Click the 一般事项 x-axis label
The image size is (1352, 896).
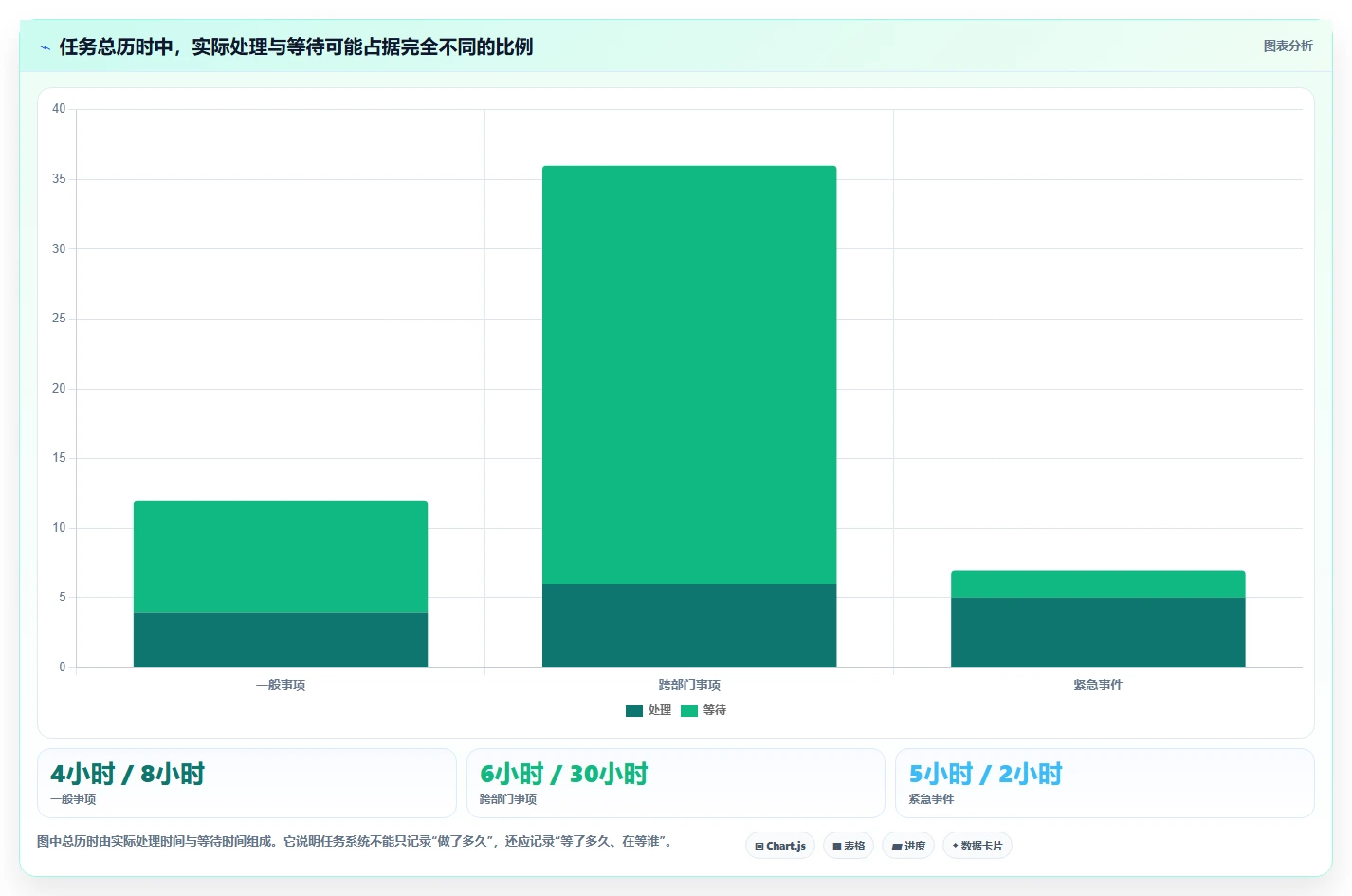click(281, 686)
